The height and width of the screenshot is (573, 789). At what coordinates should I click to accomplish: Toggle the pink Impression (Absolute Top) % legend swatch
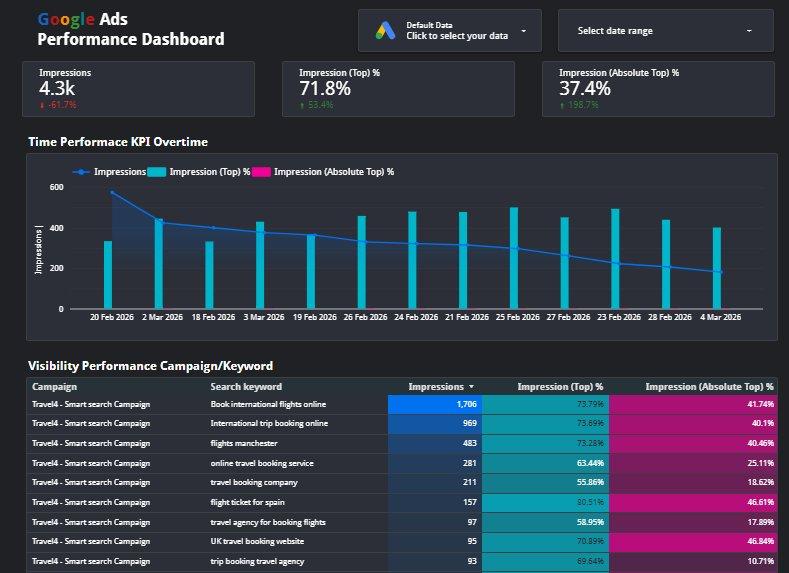click(x=261, y=172)
